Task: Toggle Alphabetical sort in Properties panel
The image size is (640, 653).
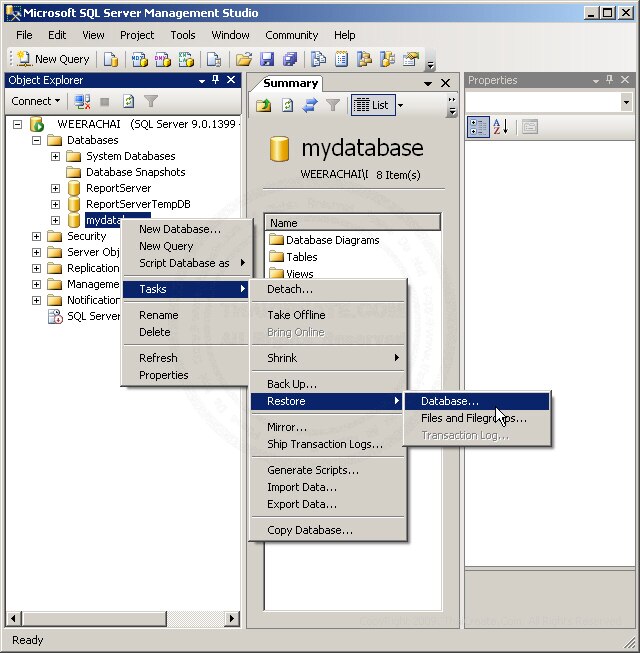Action: coord(501,127)
